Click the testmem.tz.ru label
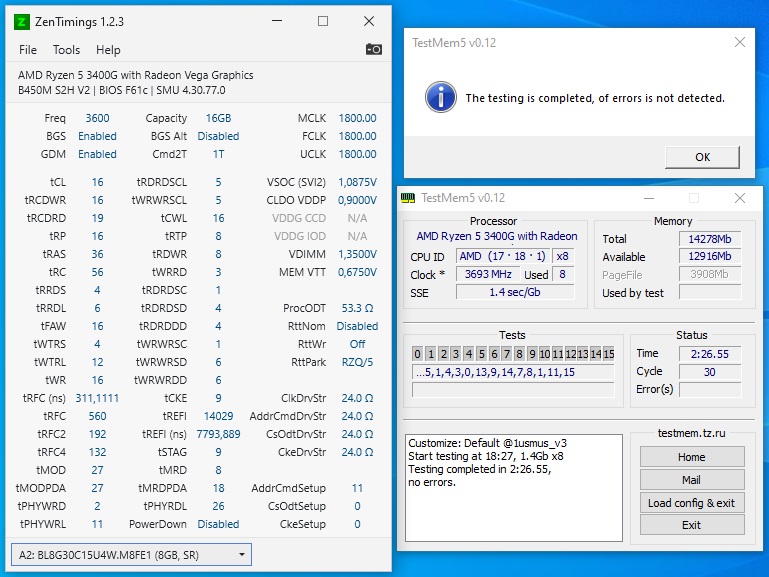This screenshot has width=769, height=577. point(692,433)
